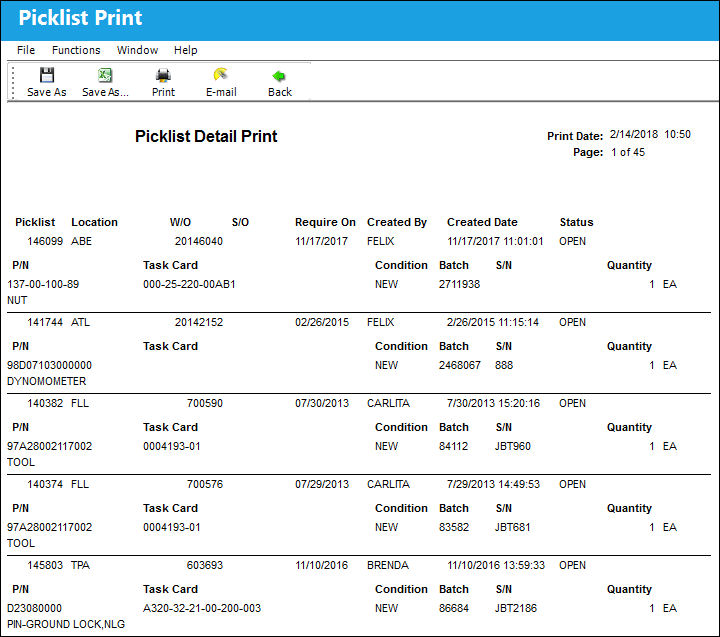
Task: Click the Require On column header
Action: 325,222
